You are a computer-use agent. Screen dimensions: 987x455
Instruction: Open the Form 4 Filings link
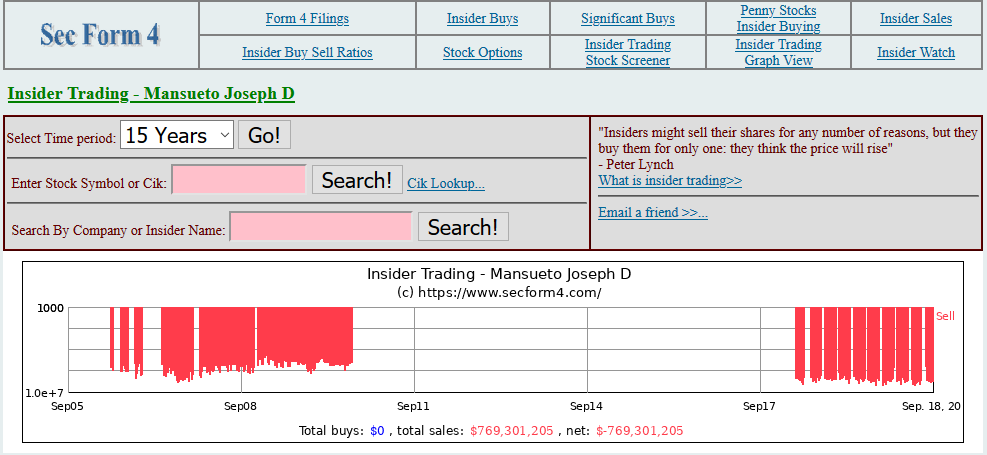click(x=307, y=18)
